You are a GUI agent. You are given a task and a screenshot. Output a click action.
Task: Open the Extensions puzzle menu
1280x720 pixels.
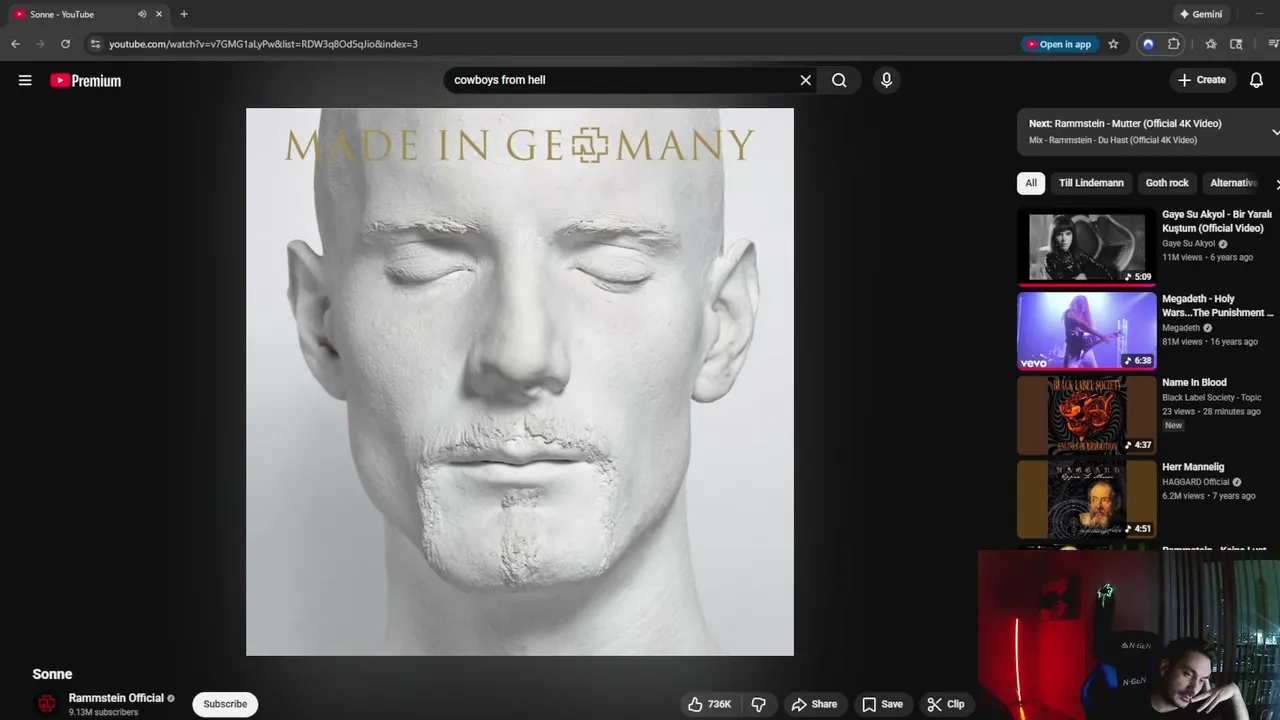pyautogui.click(x=1173, y=44)
